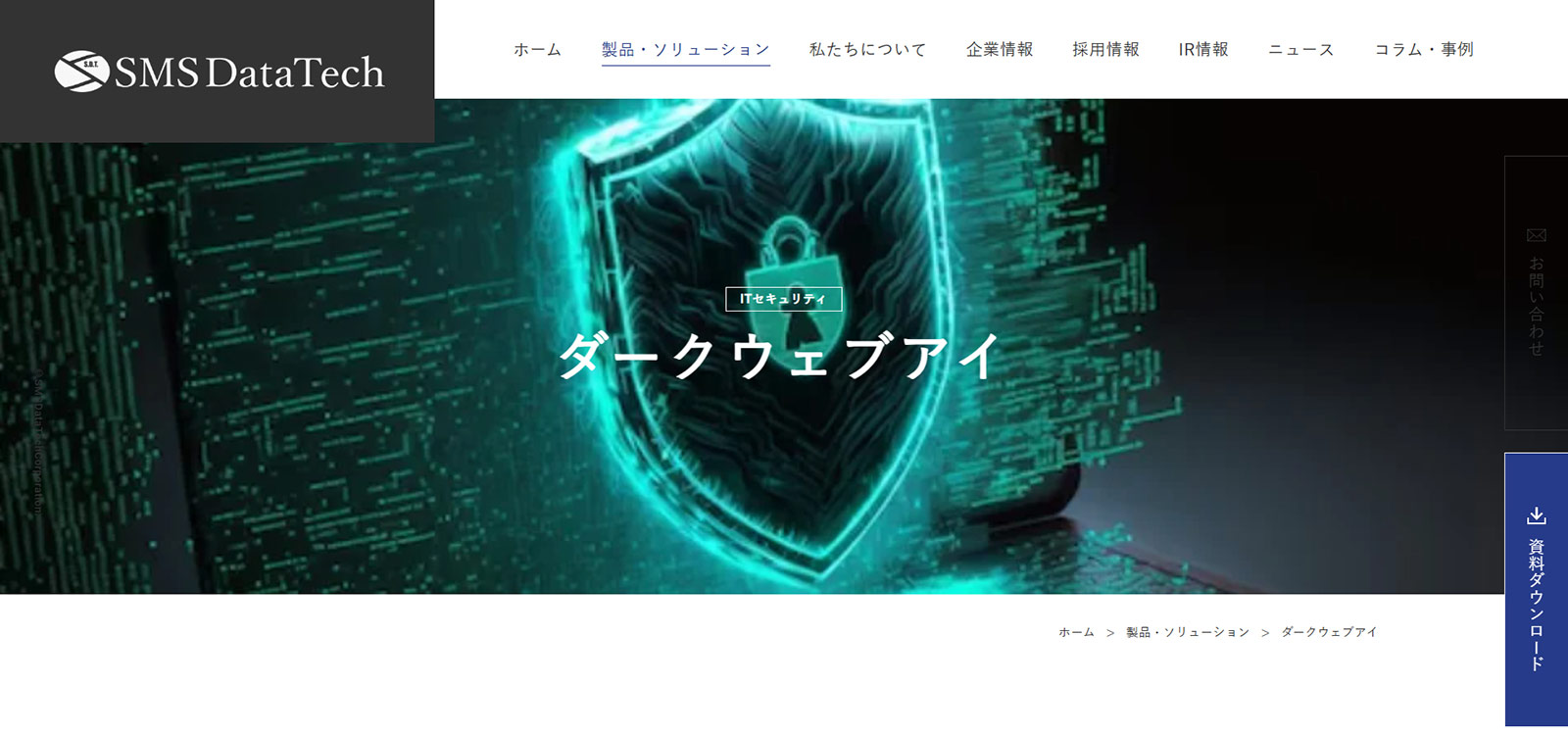The height and width of the screenshot is (734, 1568).
Task: Open the お問い合わせ side button
Action: pyautogui.click(x=1537, y=293)
